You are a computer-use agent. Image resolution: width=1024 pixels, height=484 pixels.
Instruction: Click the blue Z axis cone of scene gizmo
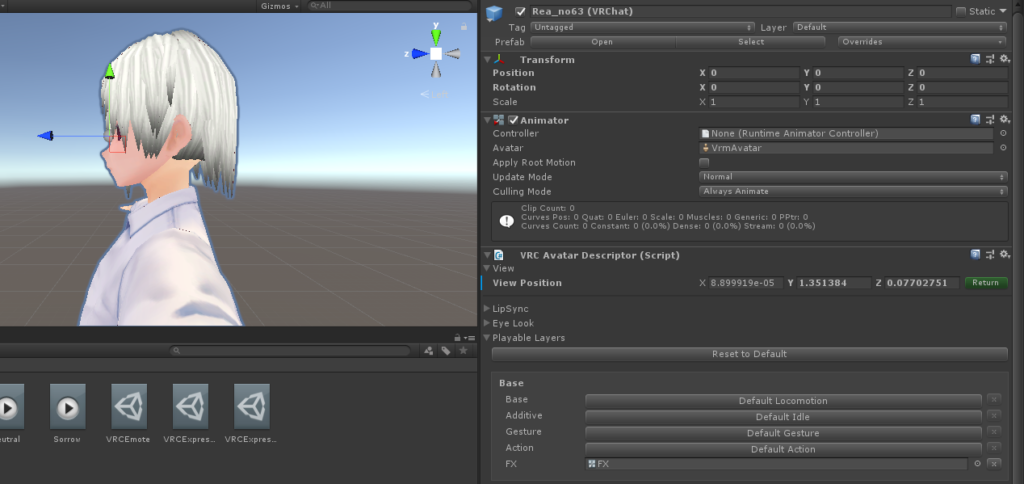pyautogui.click(x=419, y=54)
